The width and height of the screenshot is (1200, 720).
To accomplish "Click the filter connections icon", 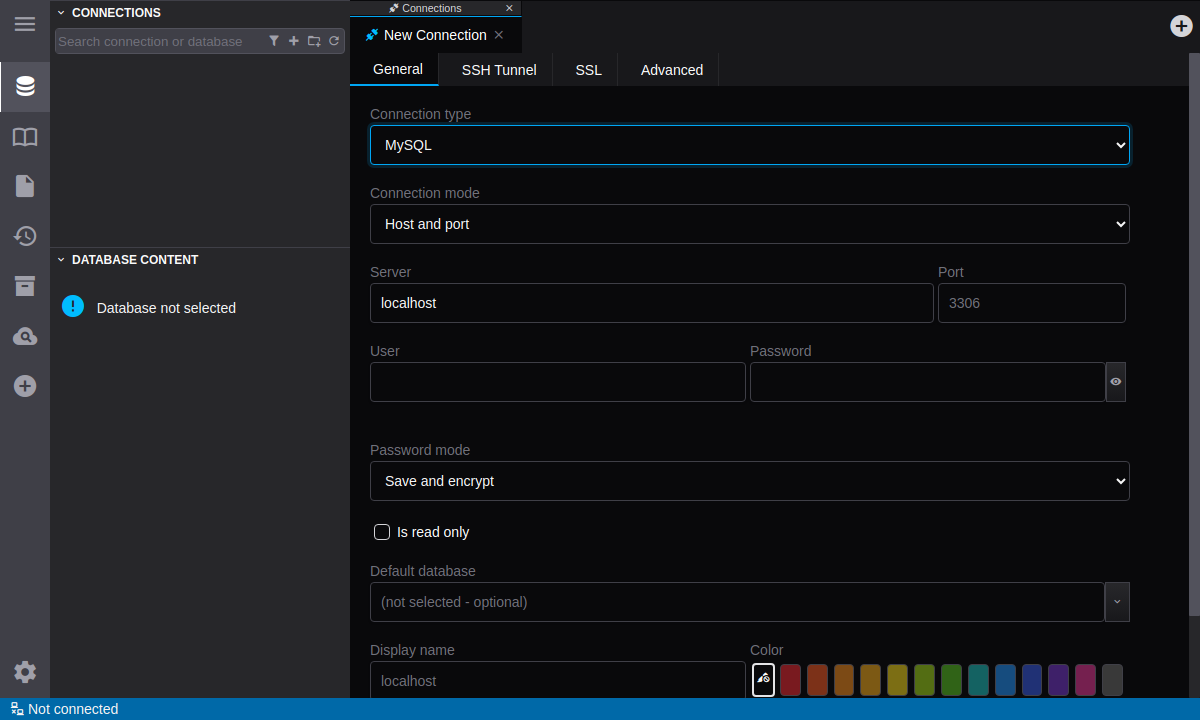I will 274,41.
